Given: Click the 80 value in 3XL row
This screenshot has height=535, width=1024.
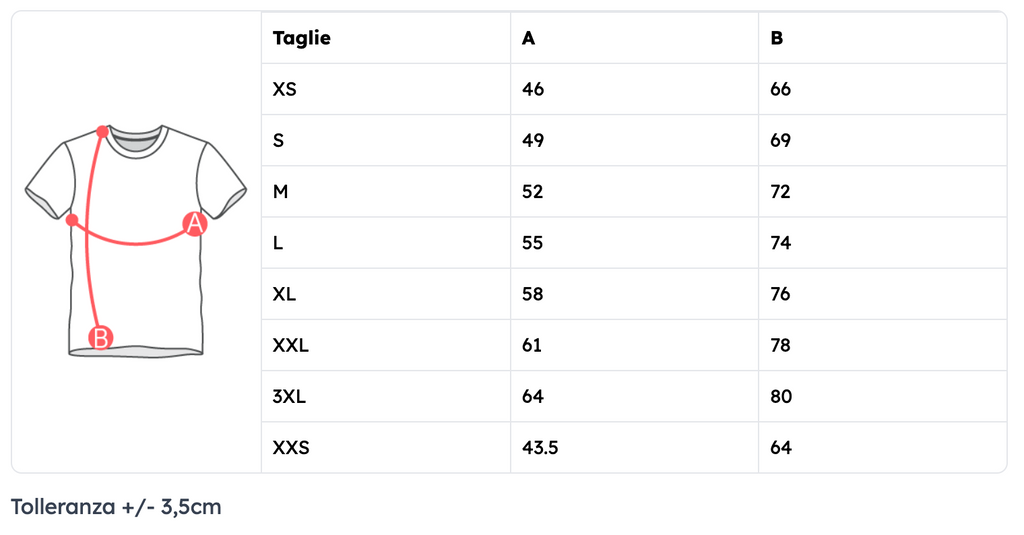Looking at the screenshot, I should click(781, 396).
